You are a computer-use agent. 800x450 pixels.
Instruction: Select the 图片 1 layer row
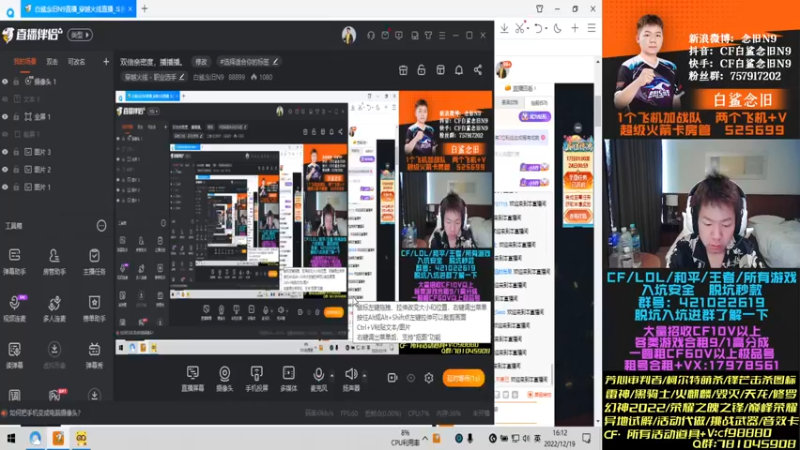coord(56,187)
